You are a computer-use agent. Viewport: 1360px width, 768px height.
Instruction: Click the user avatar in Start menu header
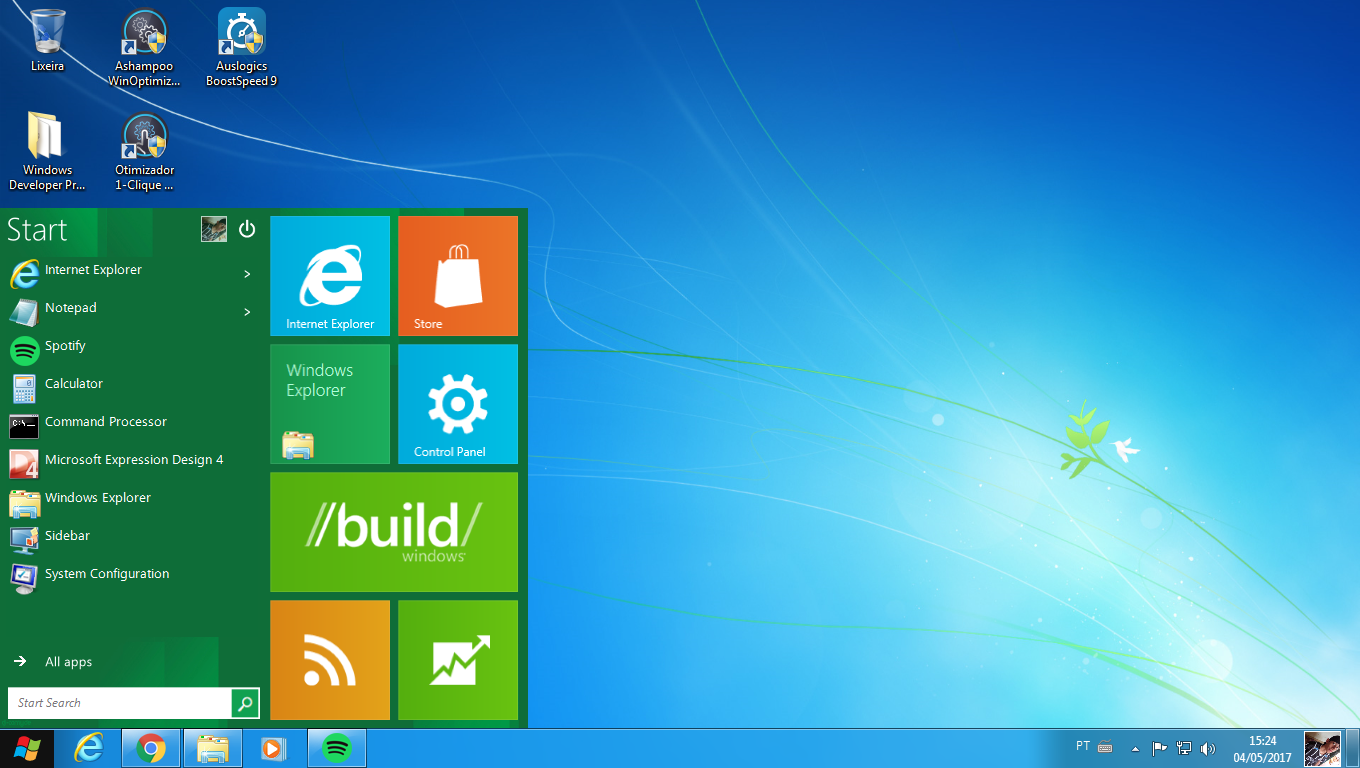point(214,229)
